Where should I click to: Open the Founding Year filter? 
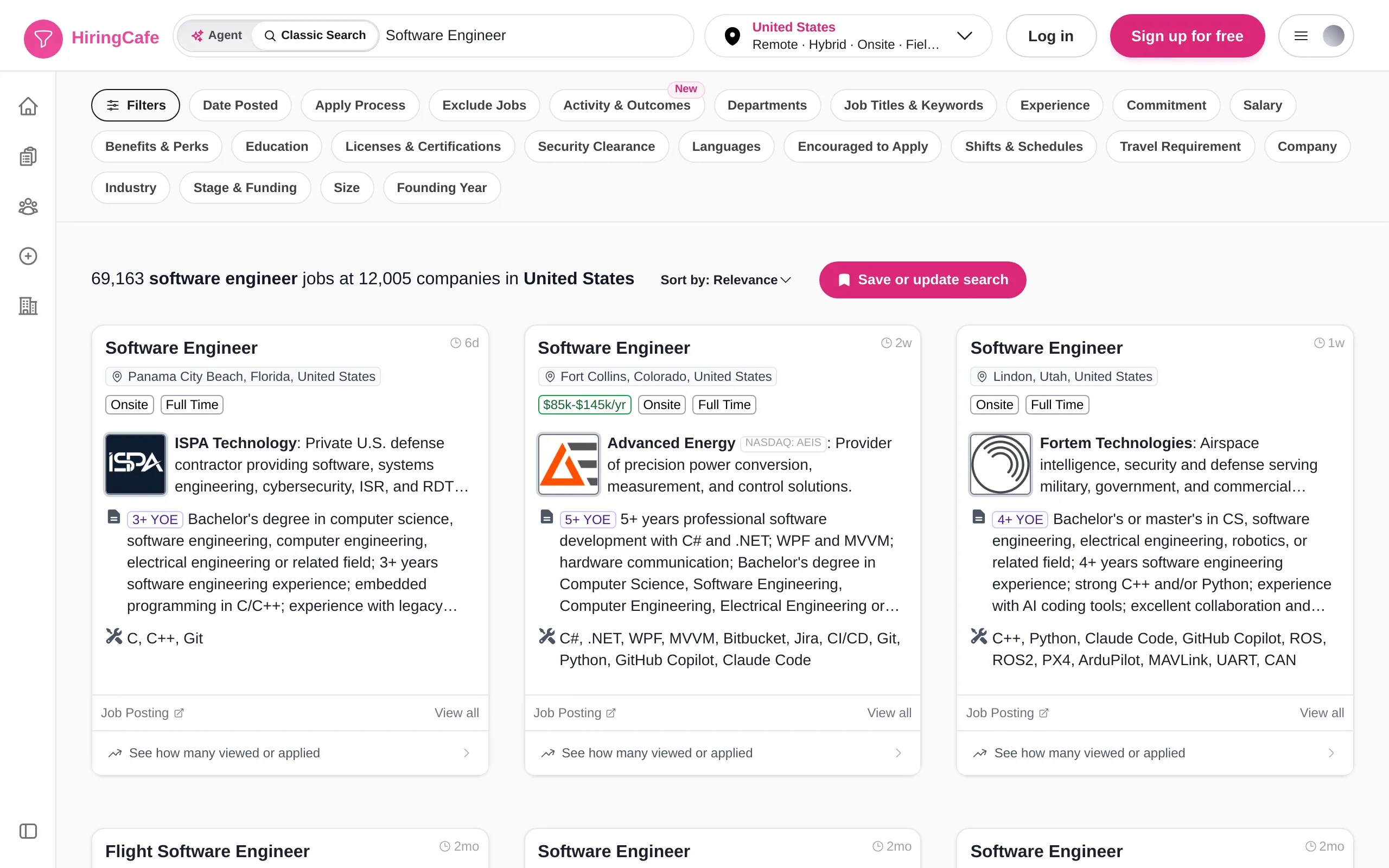point(441,188)
